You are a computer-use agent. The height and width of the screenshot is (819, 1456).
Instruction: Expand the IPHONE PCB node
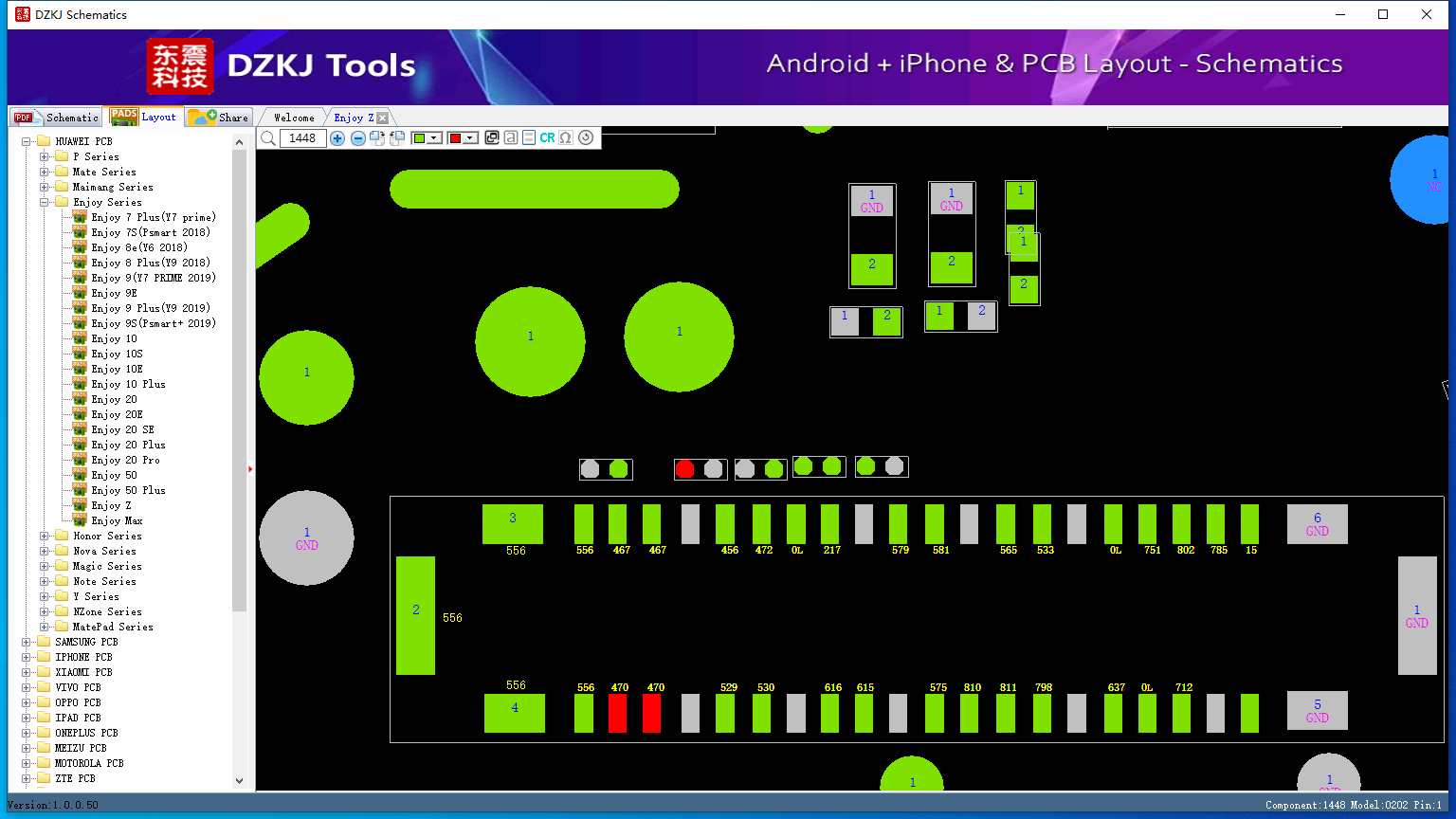[27, 657]
